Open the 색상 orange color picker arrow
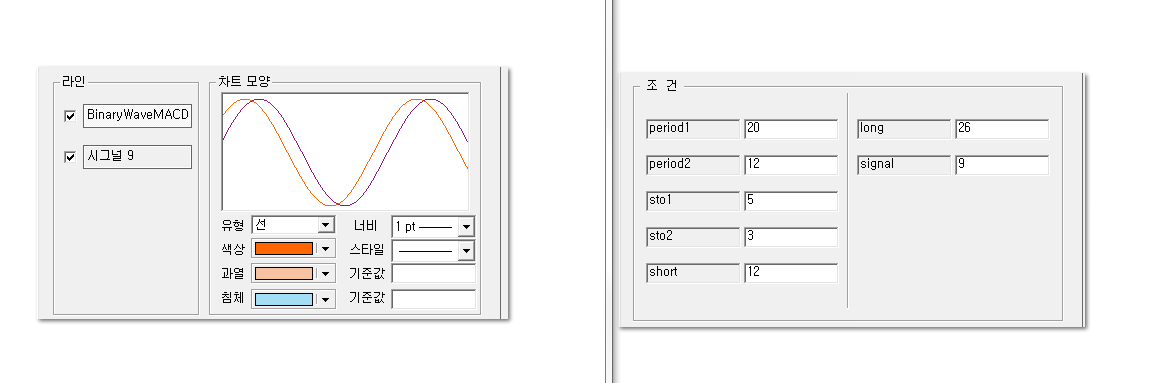The height and width of the screenshot is (383, 1163). click(326, 249)
